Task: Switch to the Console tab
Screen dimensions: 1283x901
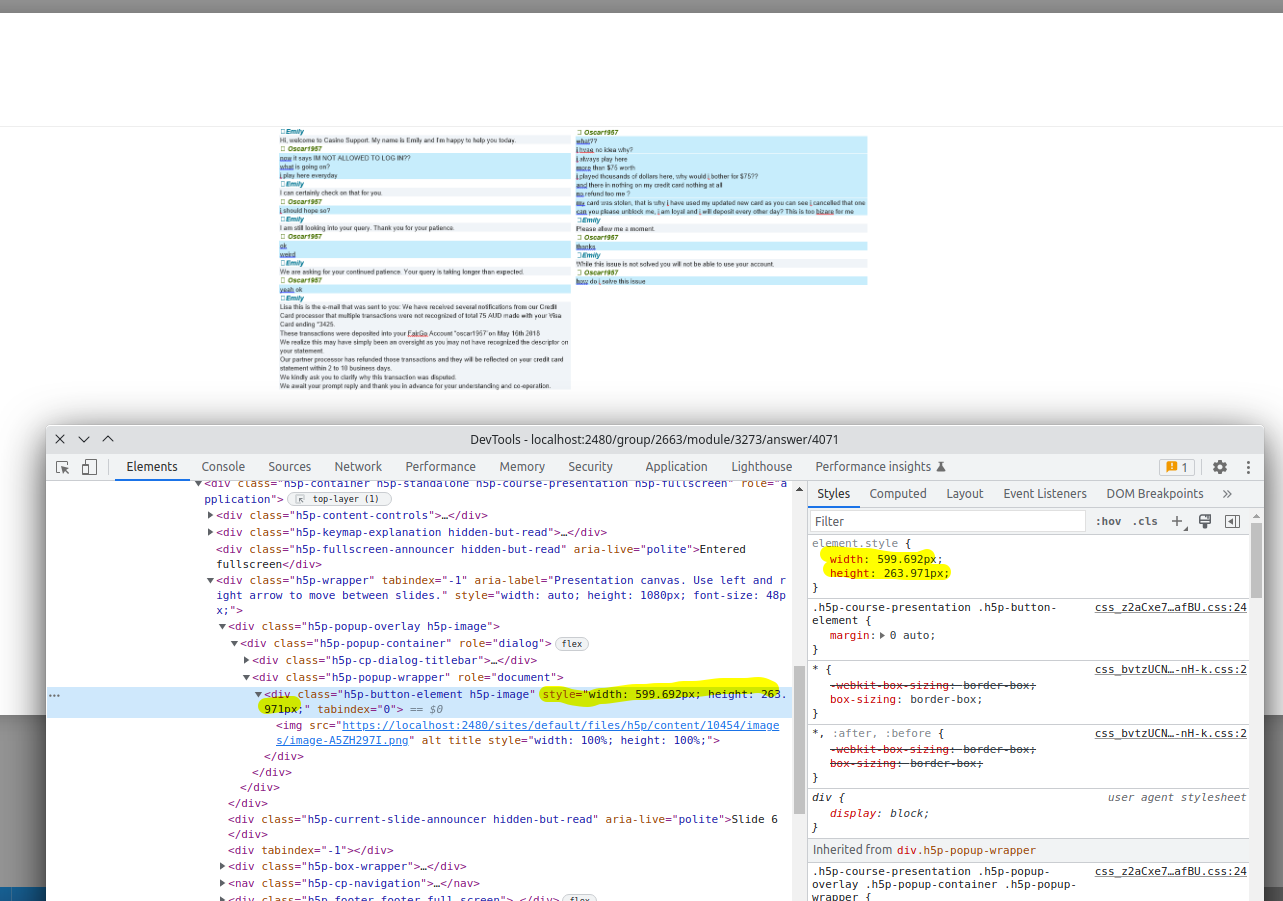Action: (223, 467)
